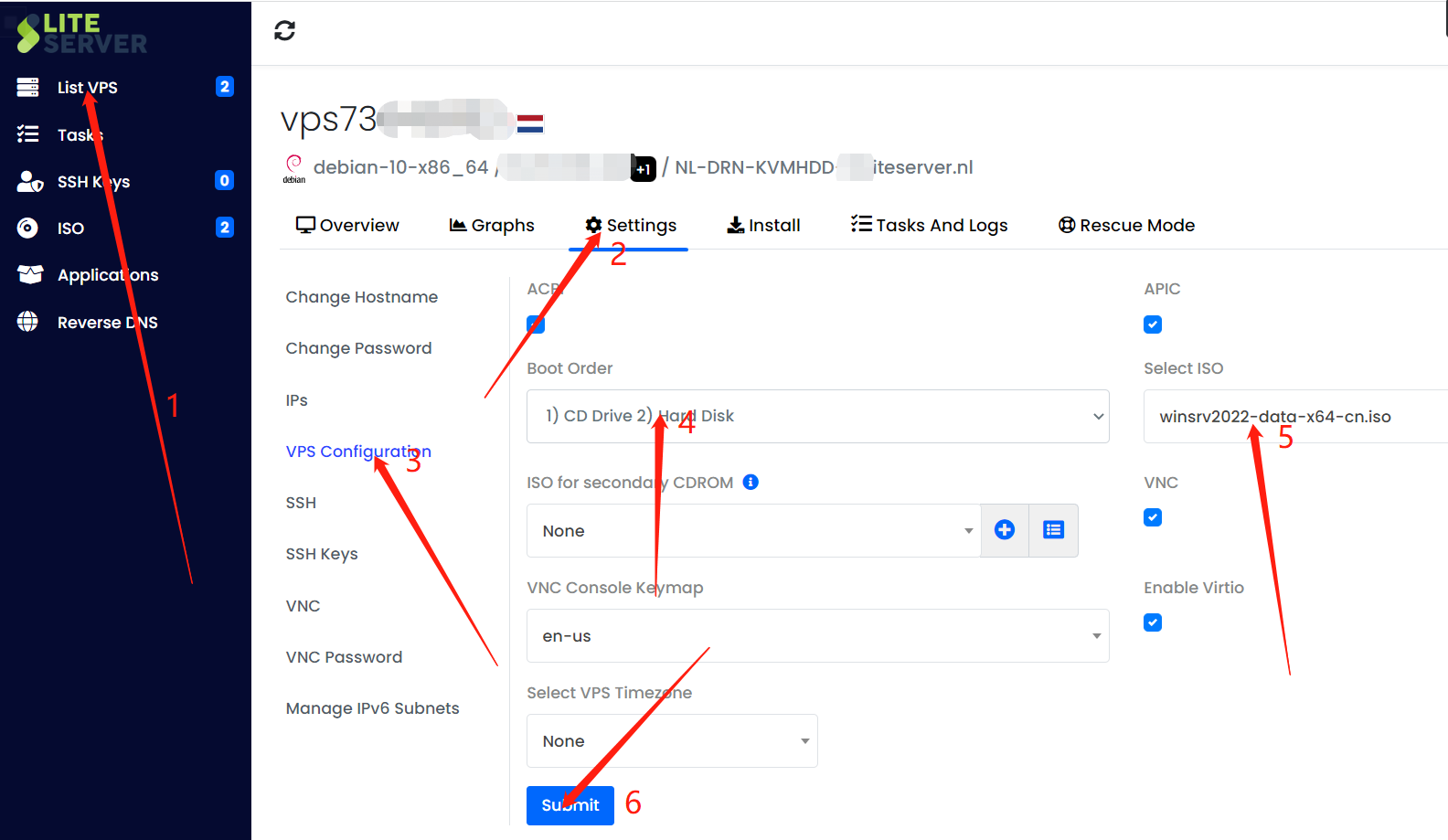1448x840 pixels.
Task: Toggle the APIC checkbox
Action: click(1153, 324)
